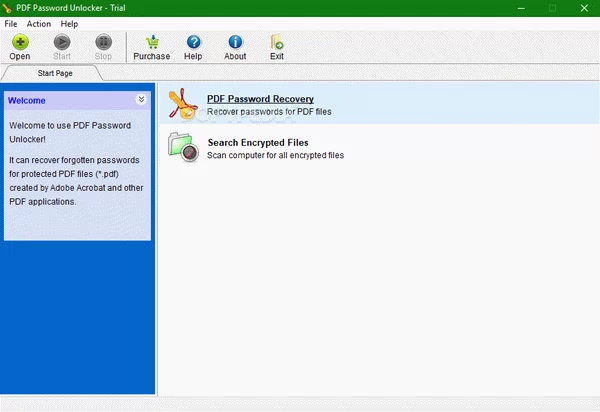Click 'Recover passwords for PDF files' text
The height and width of the screenshot is (412, 600).
pos(269,112)
